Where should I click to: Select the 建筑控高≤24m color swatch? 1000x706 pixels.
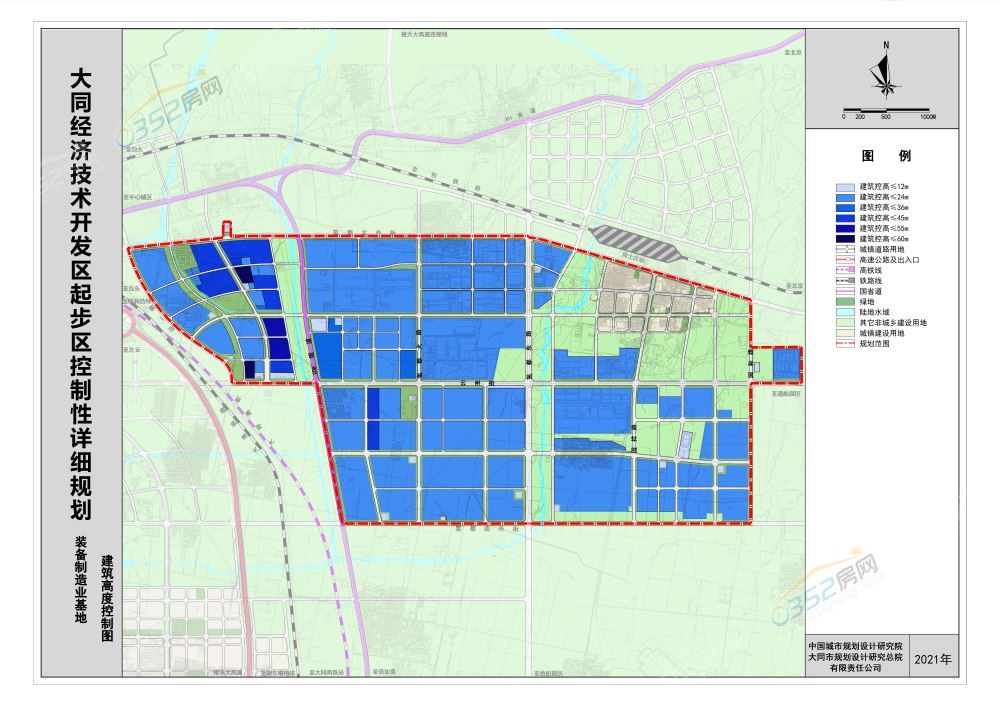(845, 197)
